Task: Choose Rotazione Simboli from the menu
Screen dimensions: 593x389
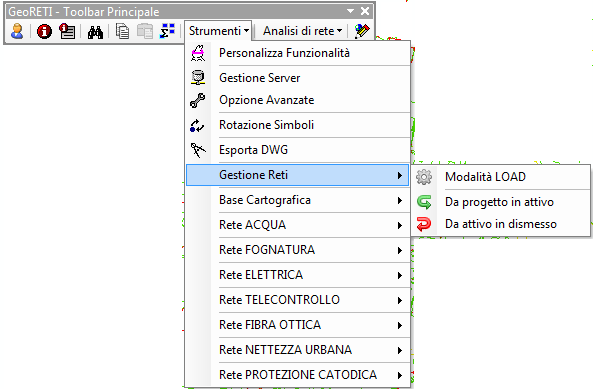Action: click(x=298, y=125)
